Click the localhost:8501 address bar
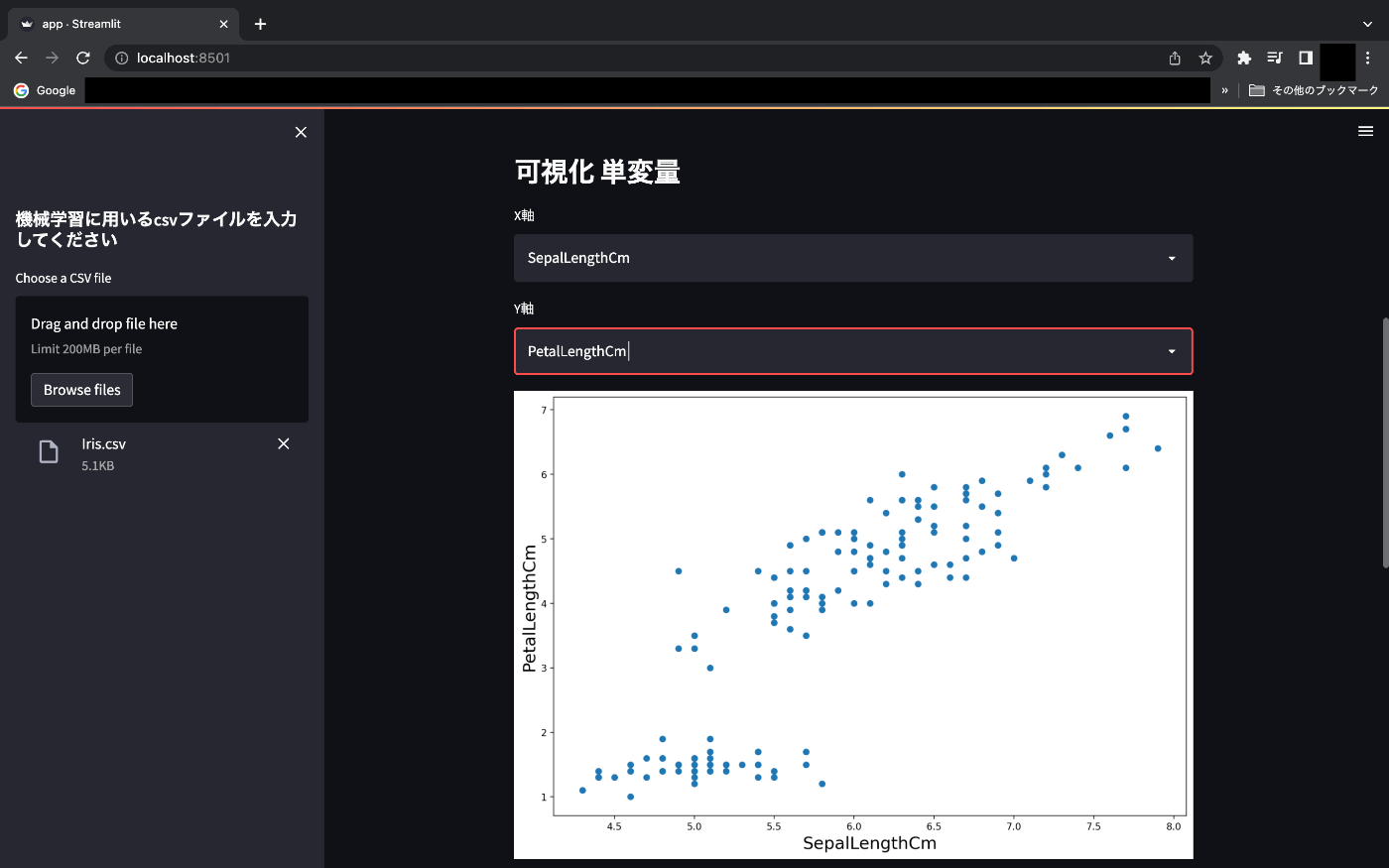 pos(635,58)
